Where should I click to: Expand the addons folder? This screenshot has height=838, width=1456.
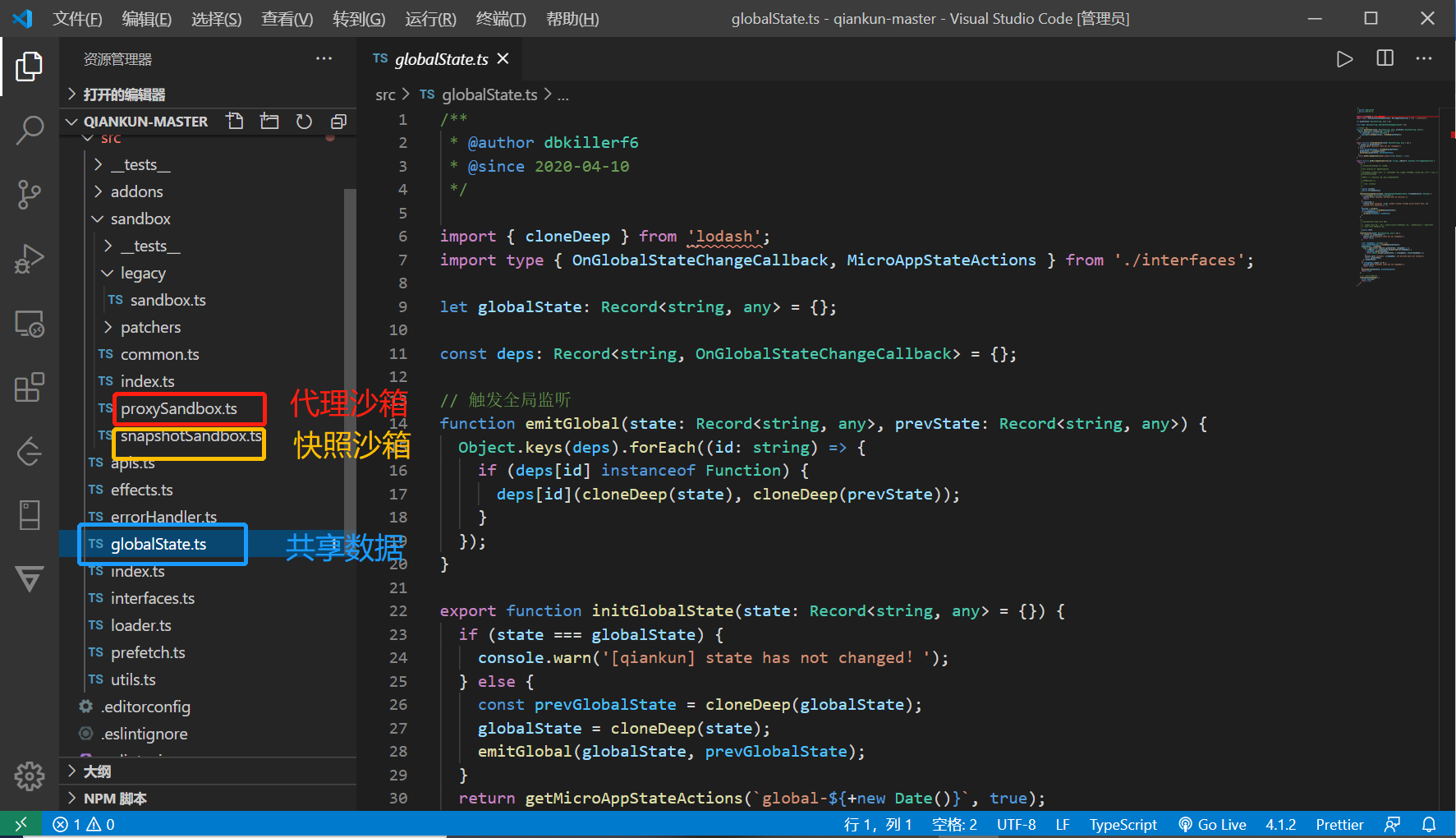coord(208,191)
